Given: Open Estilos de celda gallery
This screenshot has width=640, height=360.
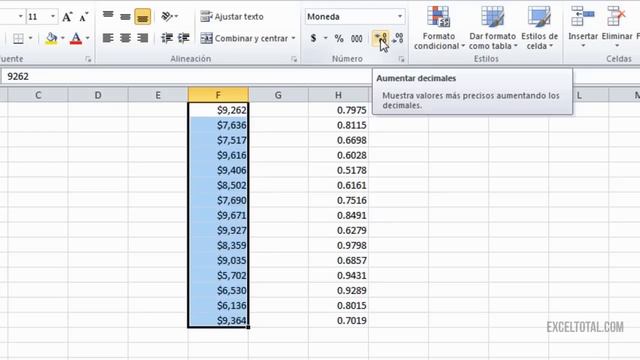Looking at the screenshot, I should pos(540,28).
